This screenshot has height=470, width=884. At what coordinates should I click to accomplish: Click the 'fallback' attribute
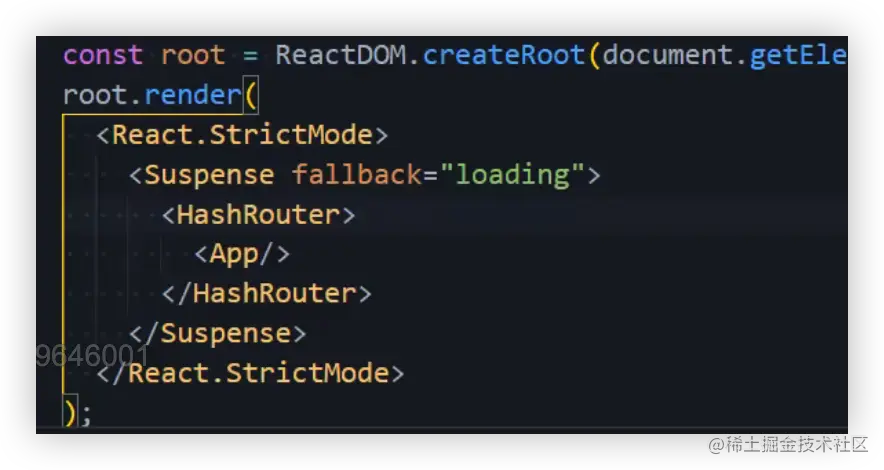356,175
